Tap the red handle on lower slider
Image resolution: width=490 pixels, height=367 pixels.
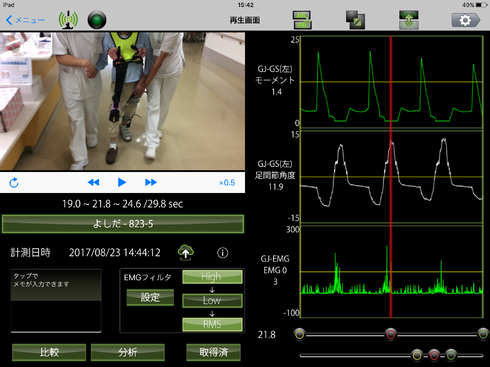pos(434,355)
